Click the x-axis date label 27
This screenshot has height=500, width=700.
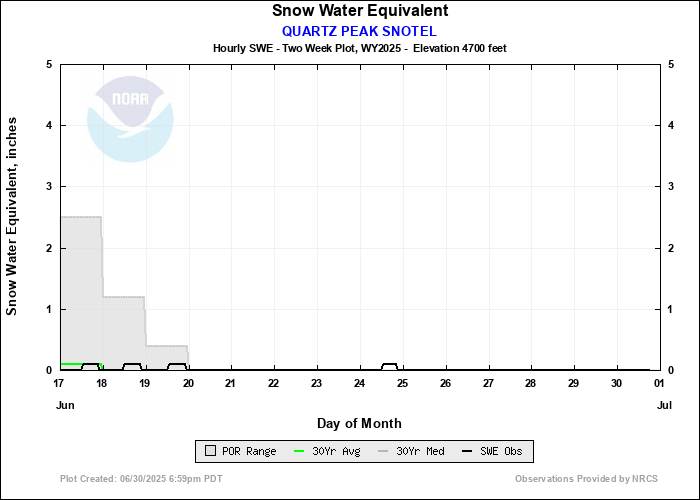pyautogui.click(x=488, y=384)
